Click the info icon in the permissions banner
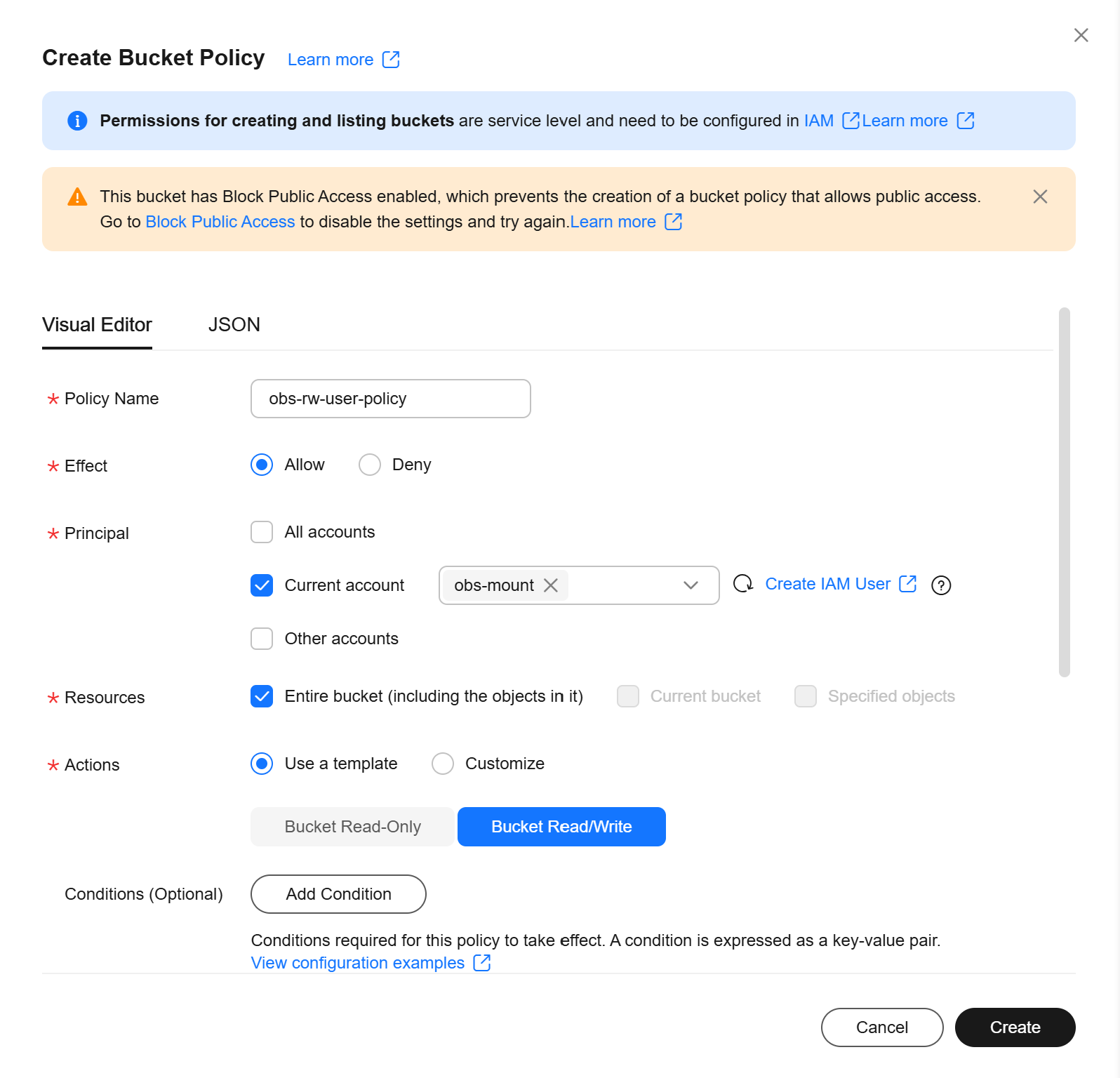This screenshot has height=1078, width=1120. pos(77,121)
